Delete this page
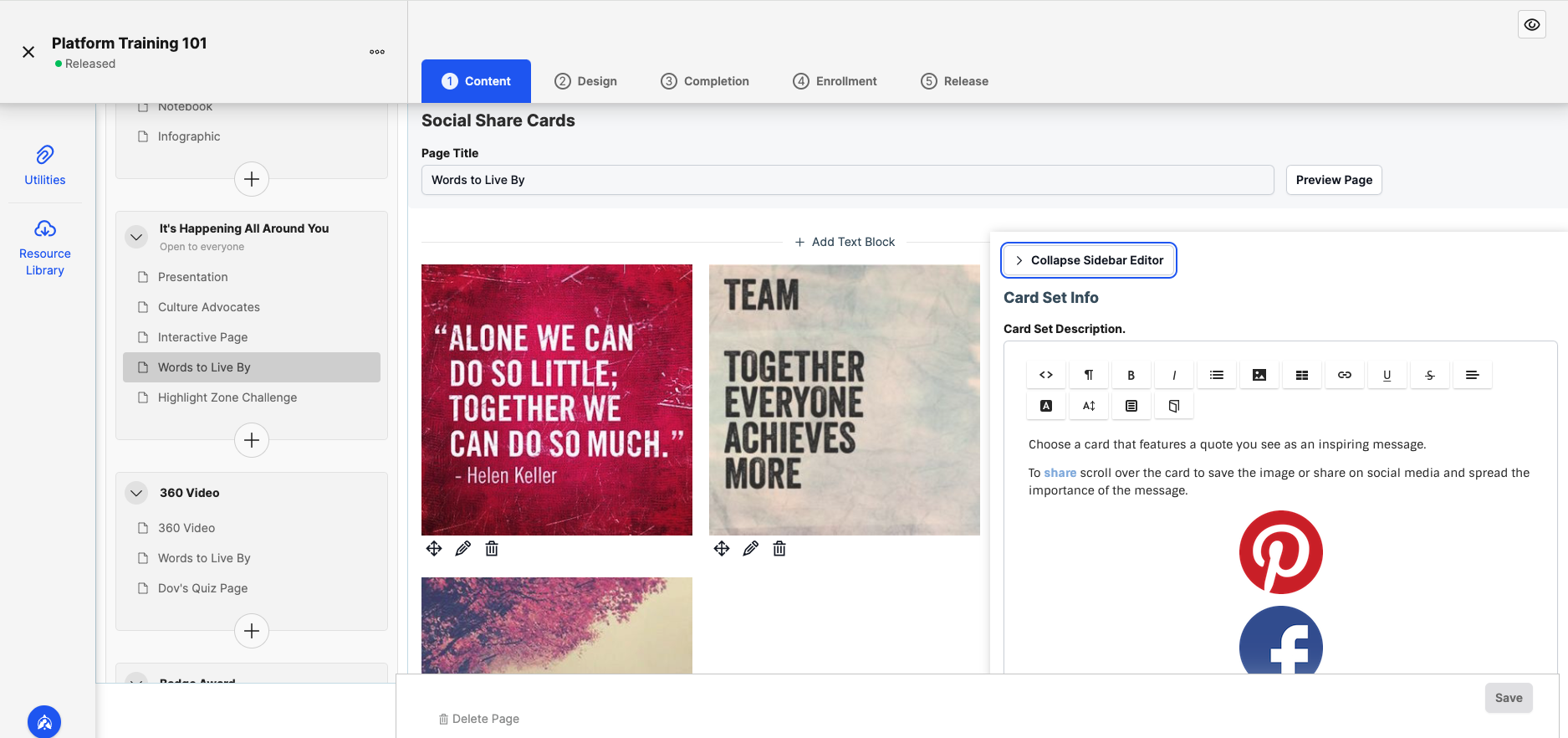The height and width of the screenshot is (738, 1568). [x=479, y=719]
